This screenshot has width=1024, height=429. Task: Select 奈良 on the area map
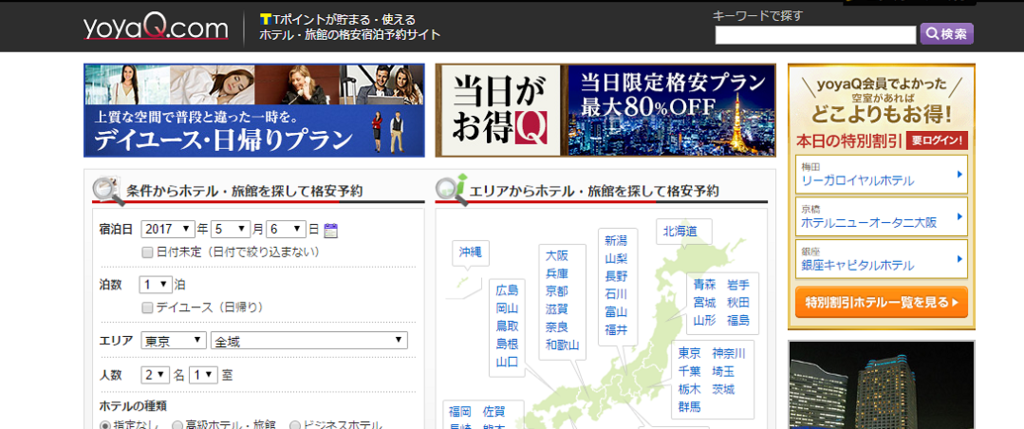(557, 326)
